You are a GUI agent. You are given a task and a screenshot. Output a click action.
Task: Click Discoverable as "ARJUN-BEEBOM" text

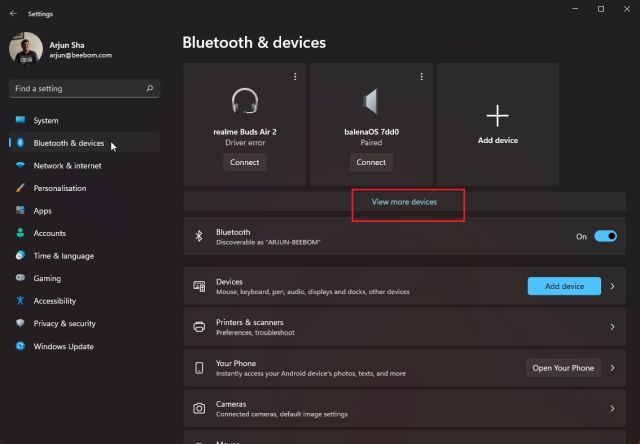pyautogui.click(x=268, y=242)
